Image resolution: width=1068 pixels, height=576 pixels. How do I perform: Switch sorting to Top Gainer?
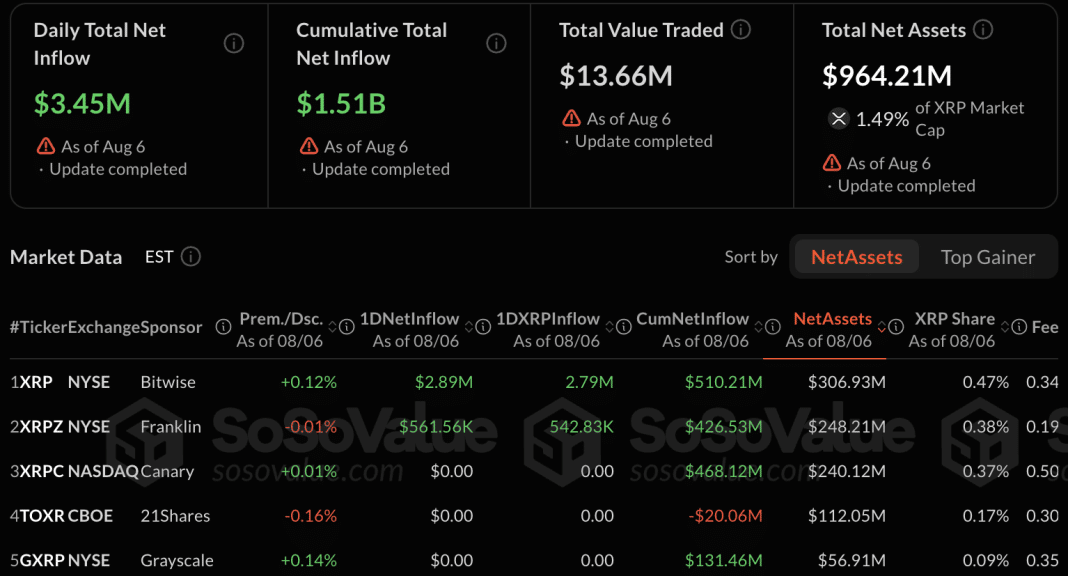click(x=988, y=257)
